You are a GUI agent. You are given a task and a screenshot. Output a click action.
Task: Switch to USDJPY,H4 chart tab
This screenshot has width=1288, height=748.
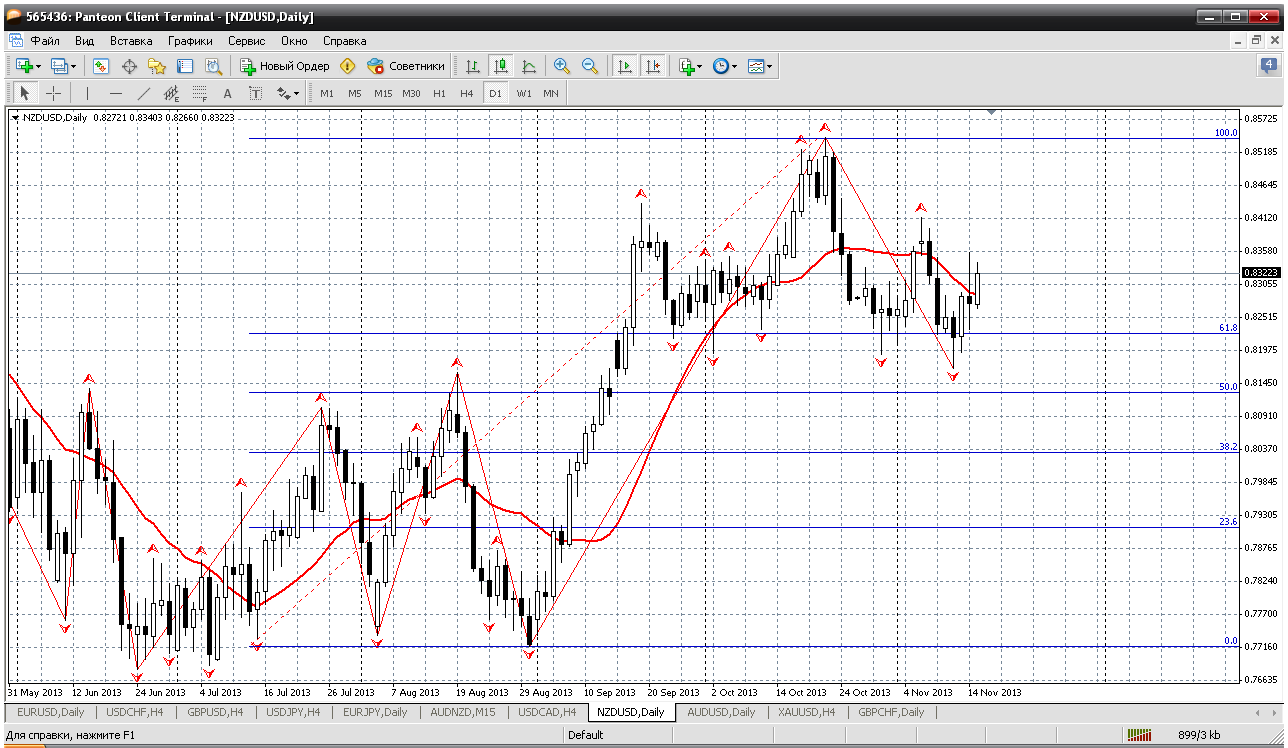pos(292,712)
